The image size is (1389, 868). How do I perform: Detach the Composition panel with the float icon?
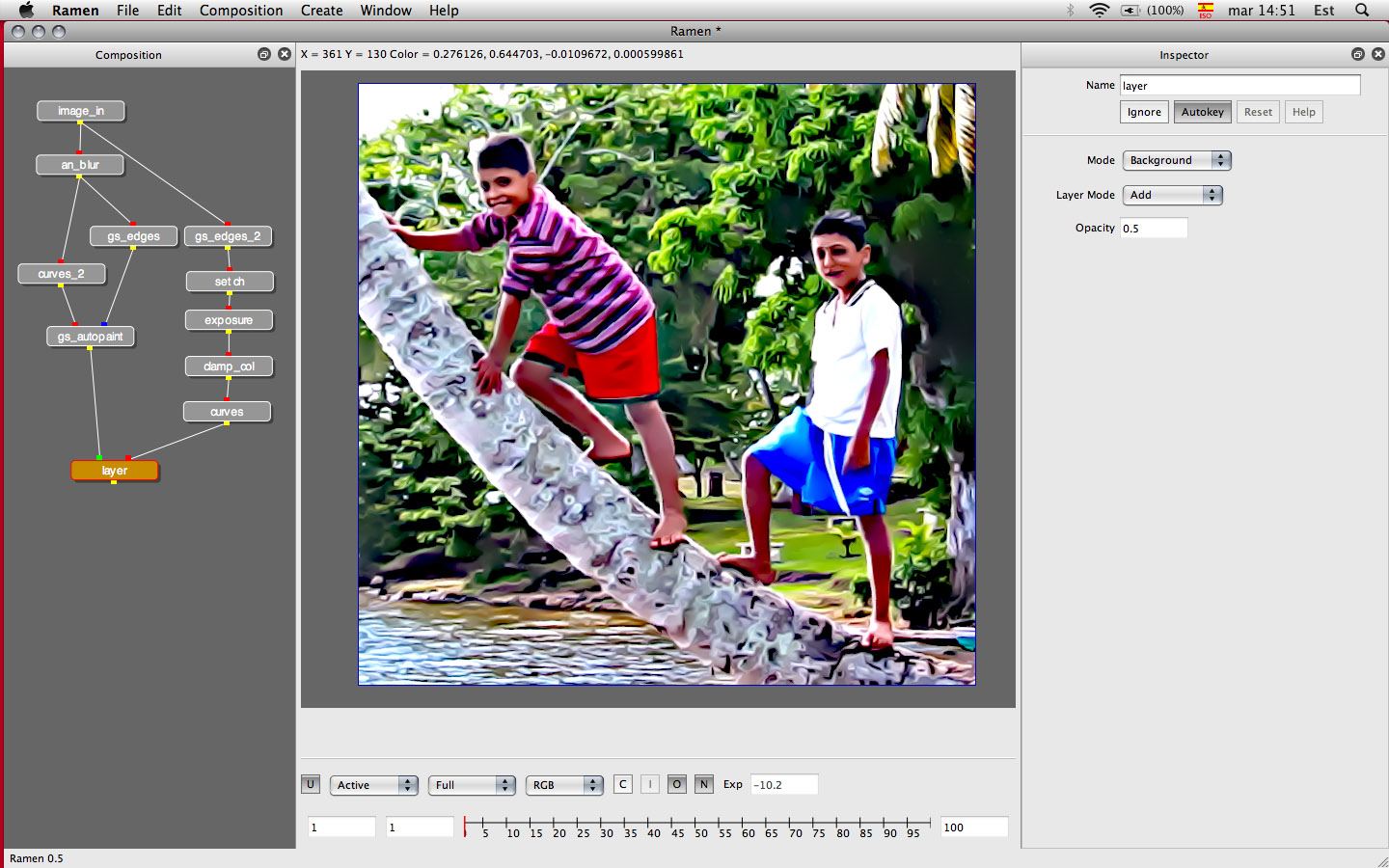pyautogui.click(x=264, y=55)
